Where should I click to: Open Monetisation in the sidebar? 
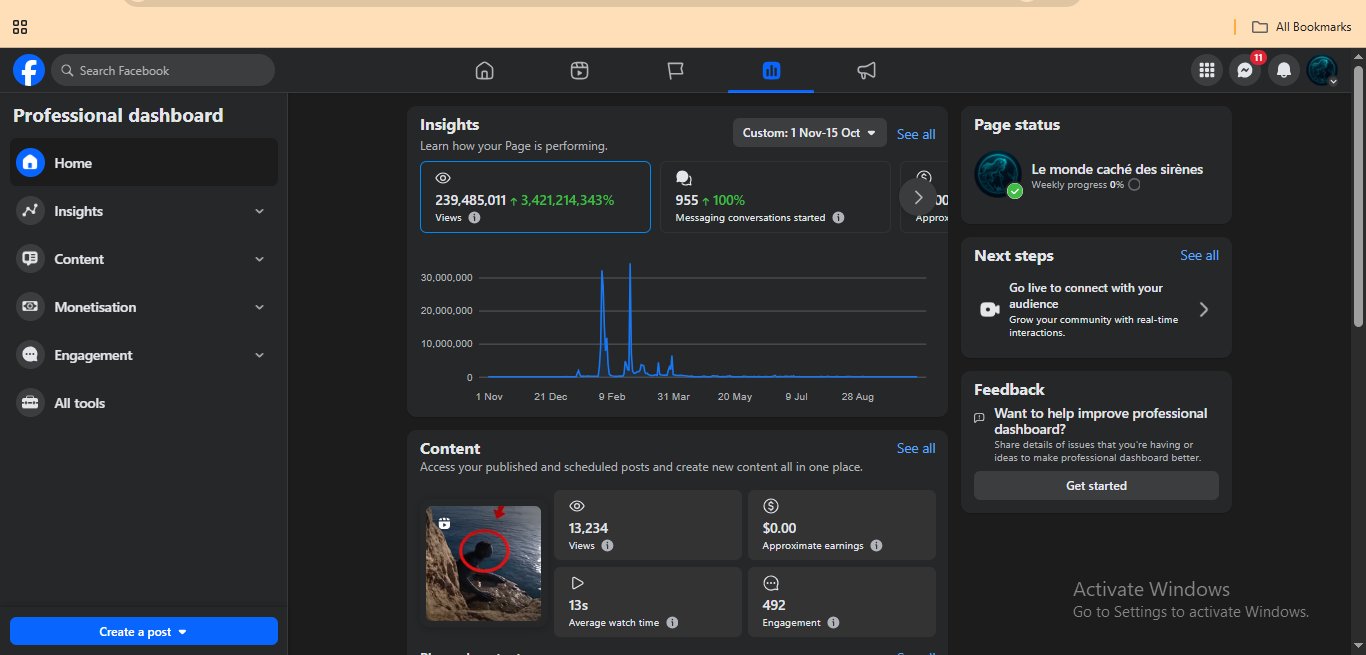point(144,307)
